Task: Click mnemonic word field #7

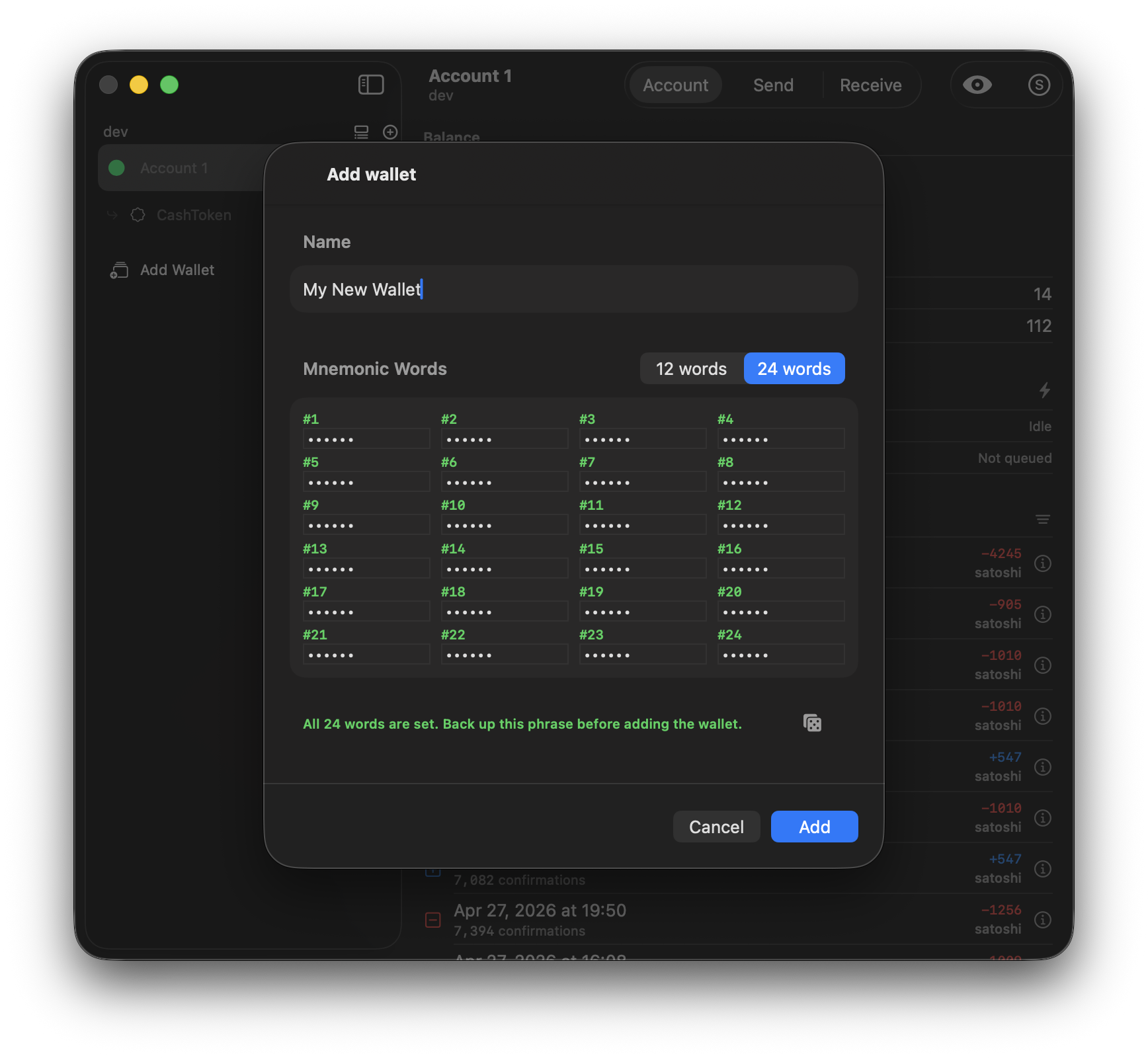Action: [643, 481]
